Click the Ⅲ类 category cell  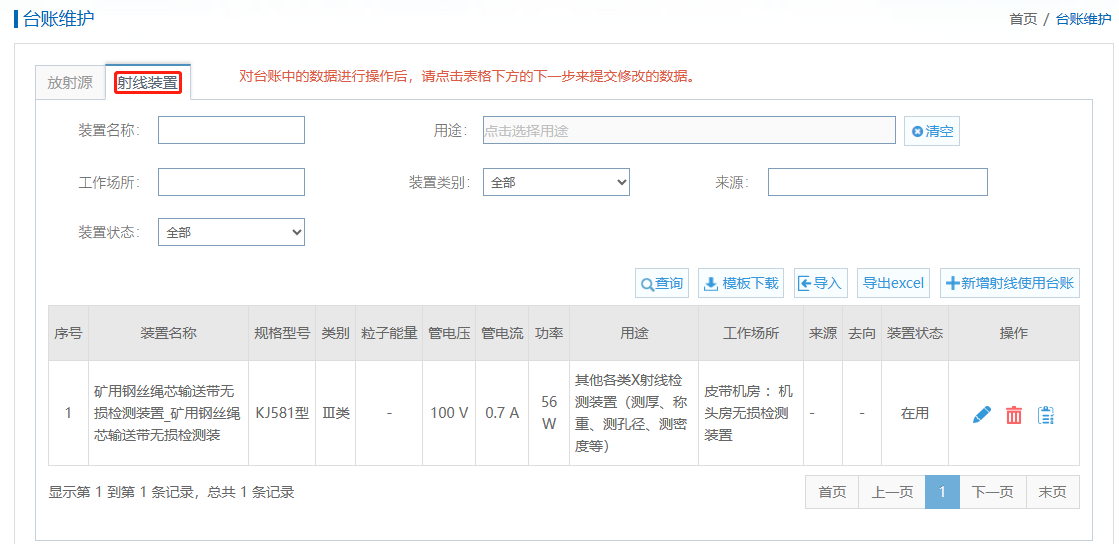point(335,413)
